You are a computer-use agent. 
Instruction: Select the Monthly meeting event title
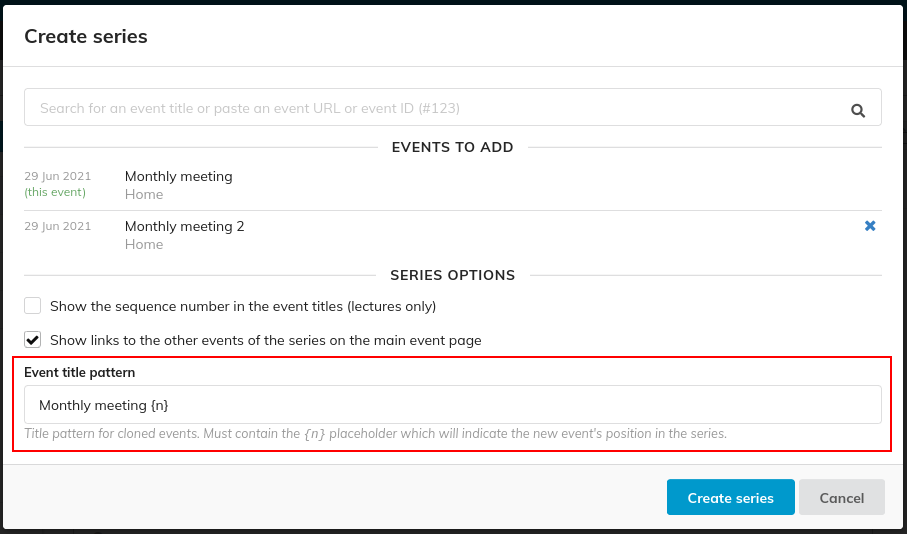(x=179, y=176)
